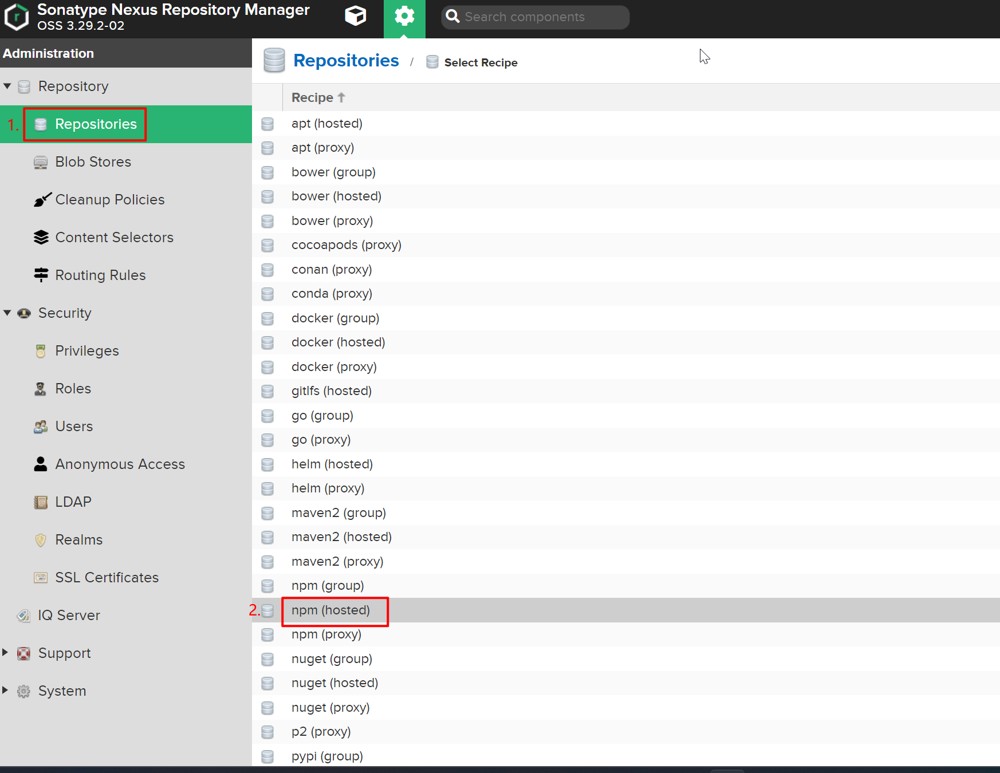This screenshot has width=1000, height=773.
Task: Click the search magnifier icon
Action: click(452, 16)
